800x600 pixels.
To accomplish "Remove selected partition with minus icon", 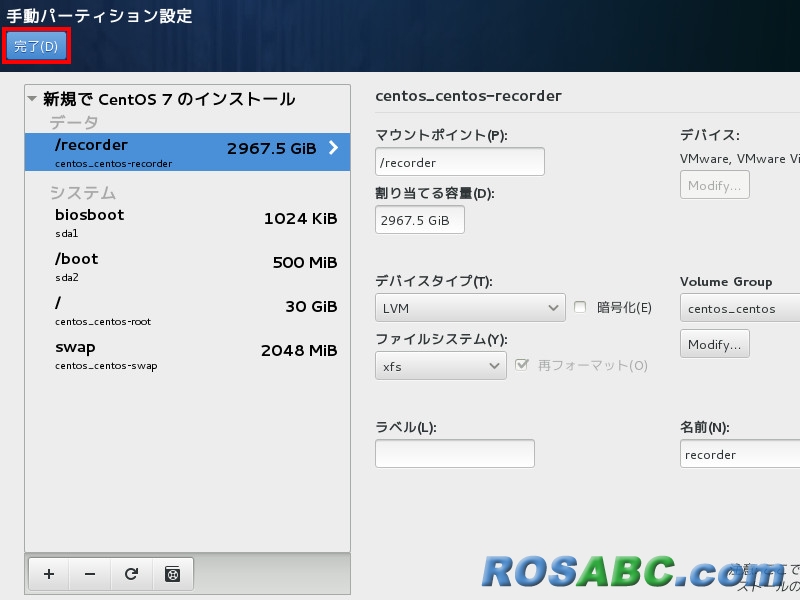I will [90, 574].
